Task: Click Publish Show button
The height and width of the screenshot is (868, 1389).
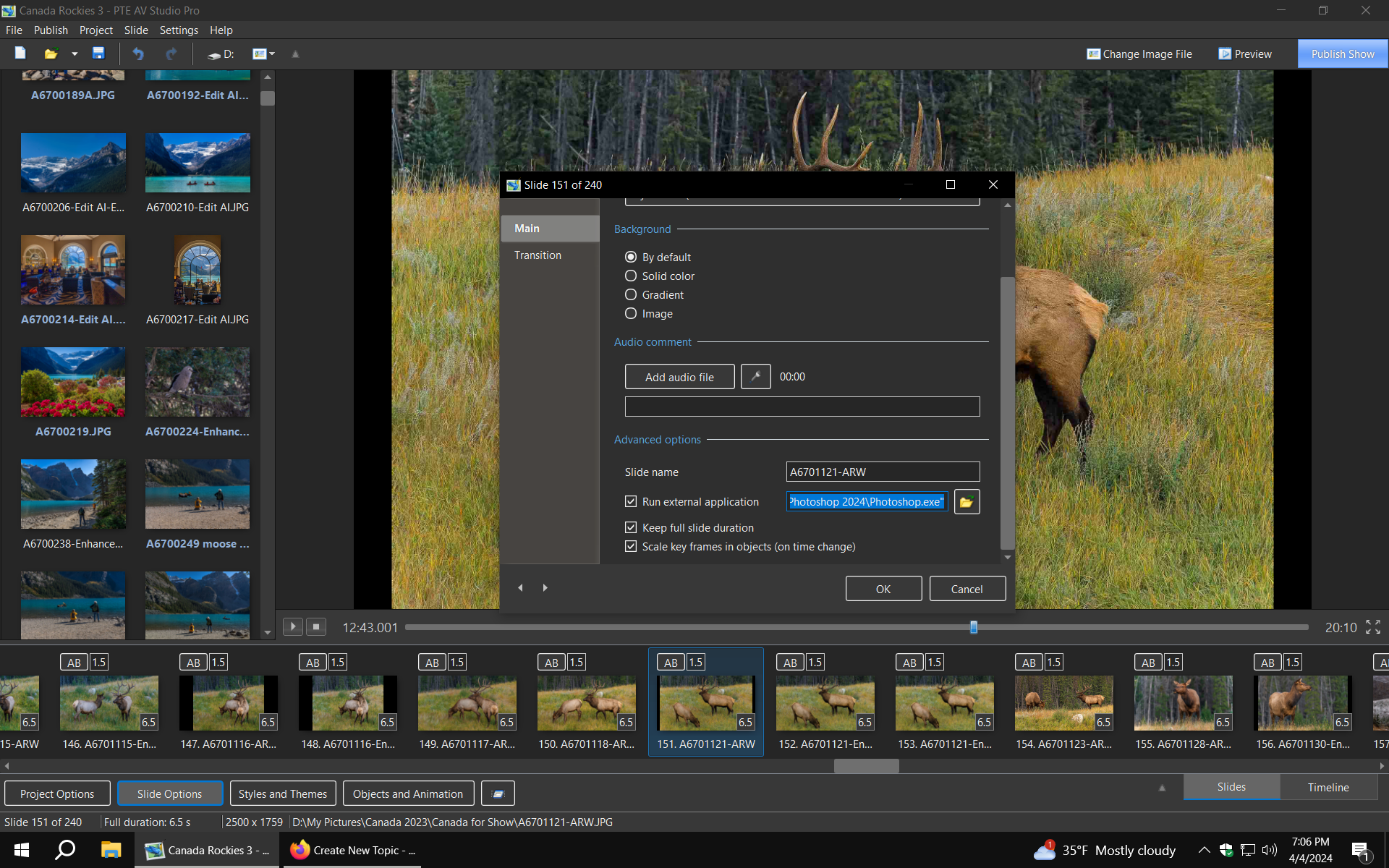Action: tap(1343, 54)
